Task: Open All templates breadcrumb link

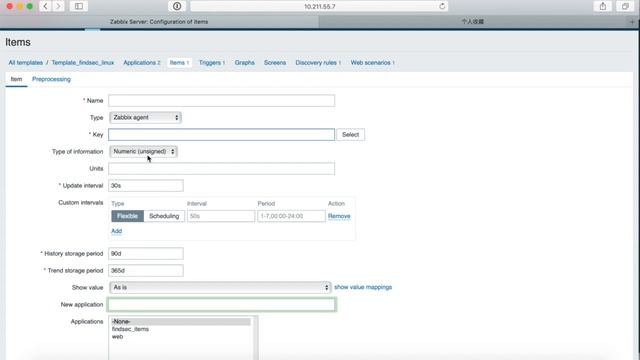Action: (26, 62)
